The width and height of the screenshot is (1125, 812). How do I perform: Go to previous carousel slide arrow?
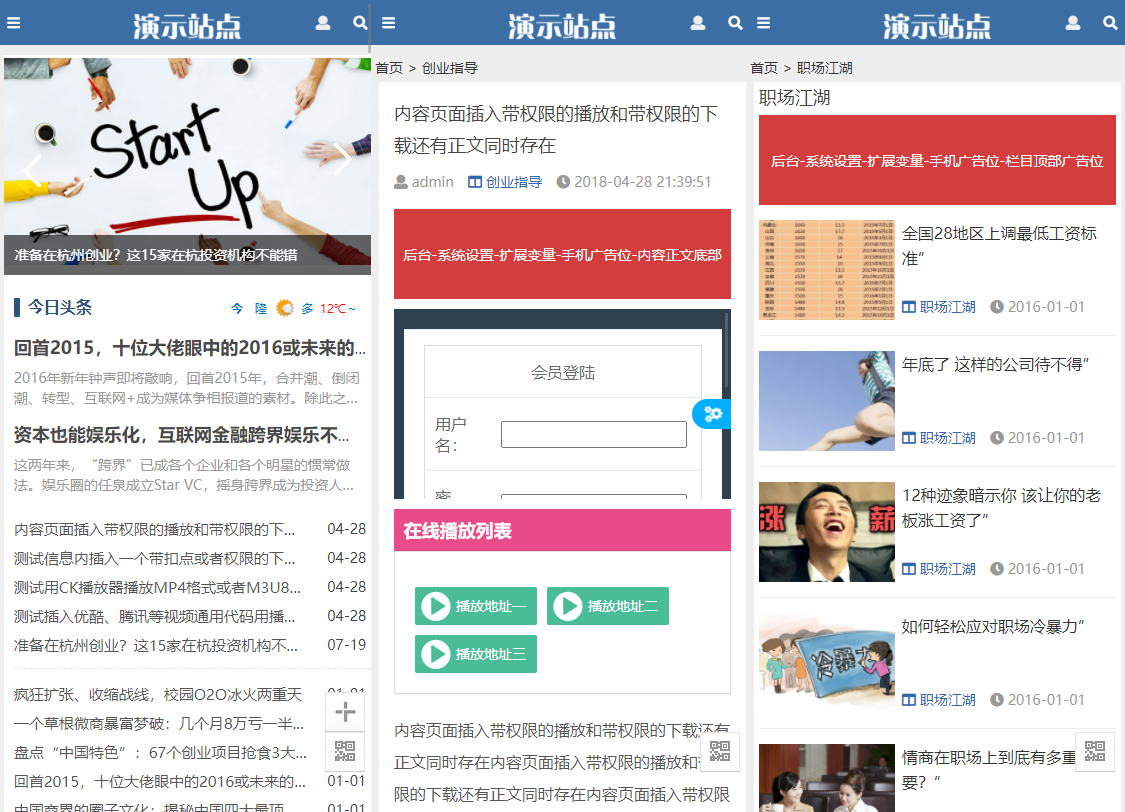pos(32,171)
